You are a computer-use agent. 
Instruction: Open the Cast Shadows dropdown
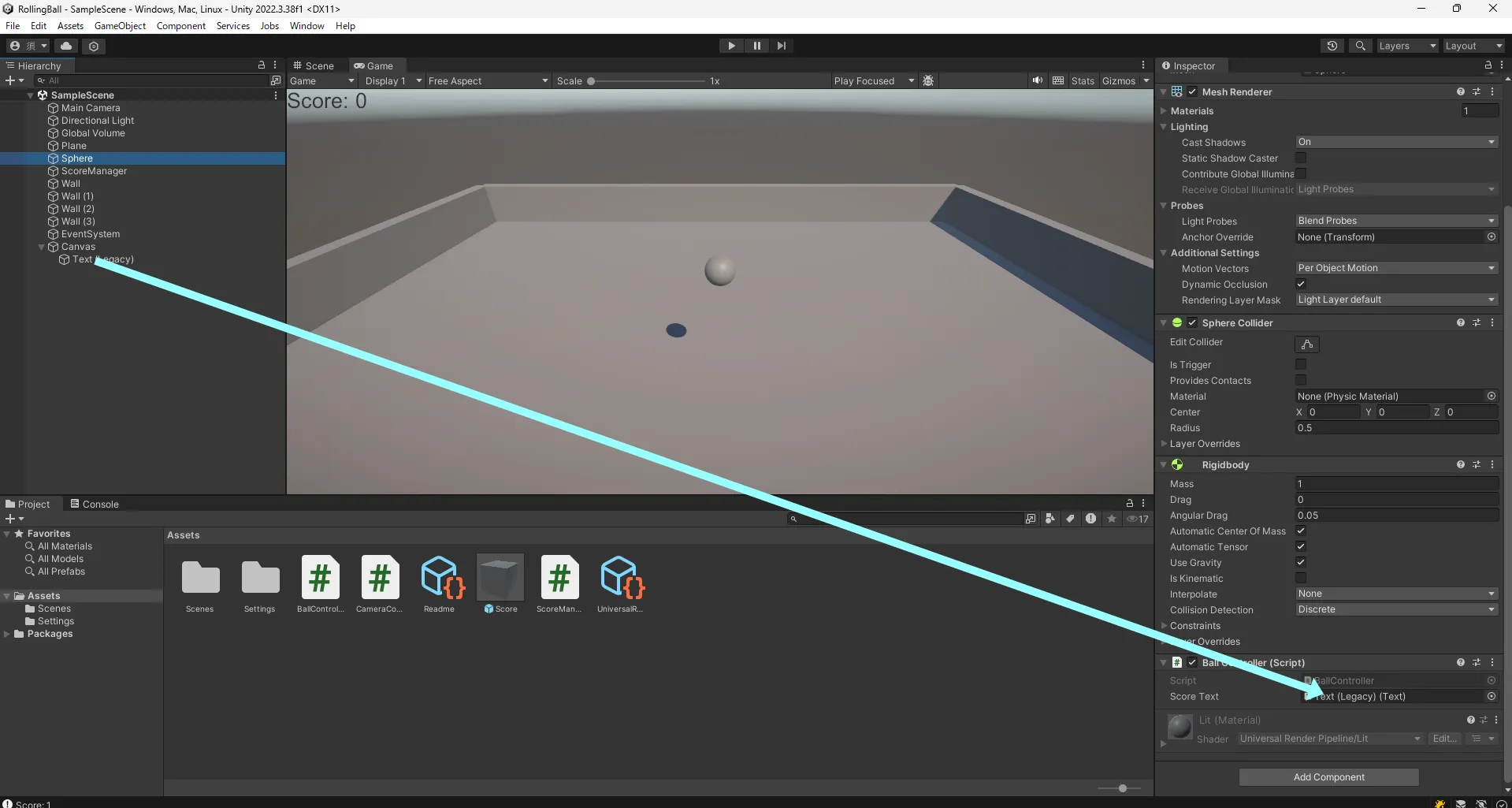tap(1395, 142)
